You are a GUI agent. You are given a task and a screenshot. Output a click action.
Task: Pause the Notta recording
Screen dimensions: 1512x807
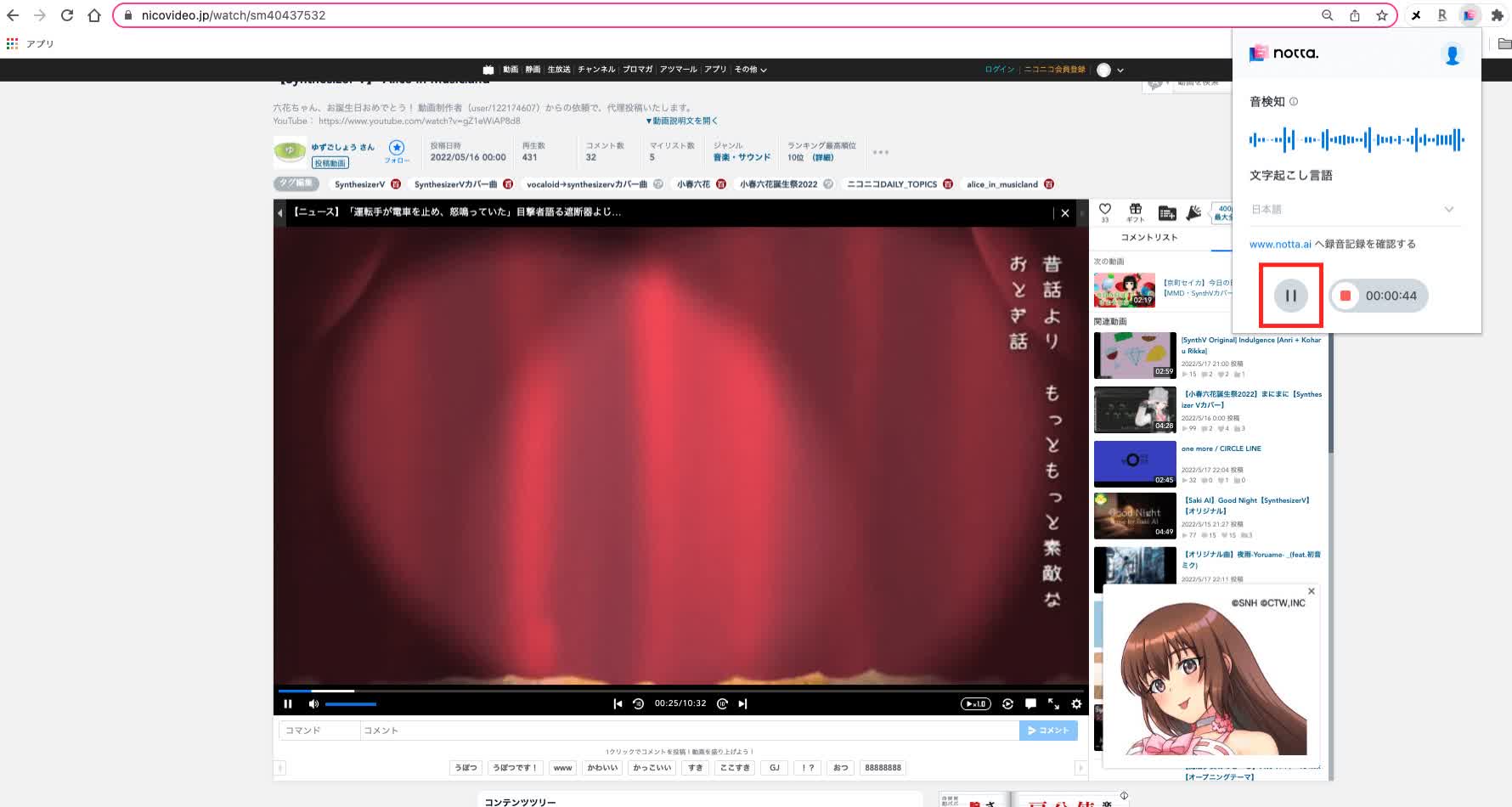(x=1290, y=296)
